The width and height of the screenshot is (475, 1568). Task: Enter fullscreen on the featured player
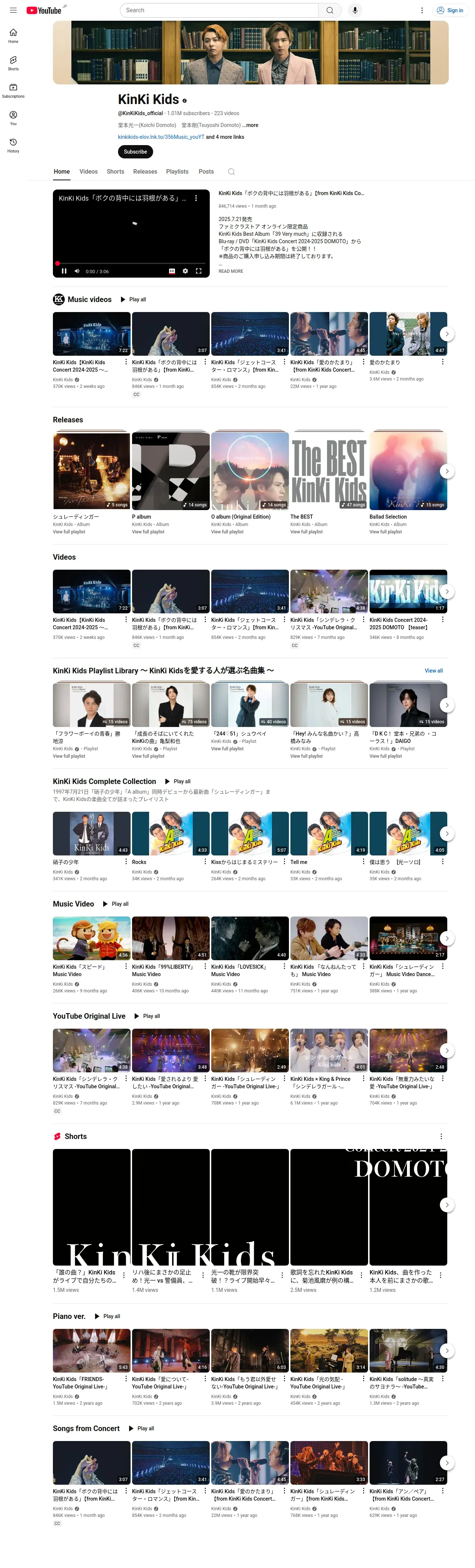(x=198, y=271)
